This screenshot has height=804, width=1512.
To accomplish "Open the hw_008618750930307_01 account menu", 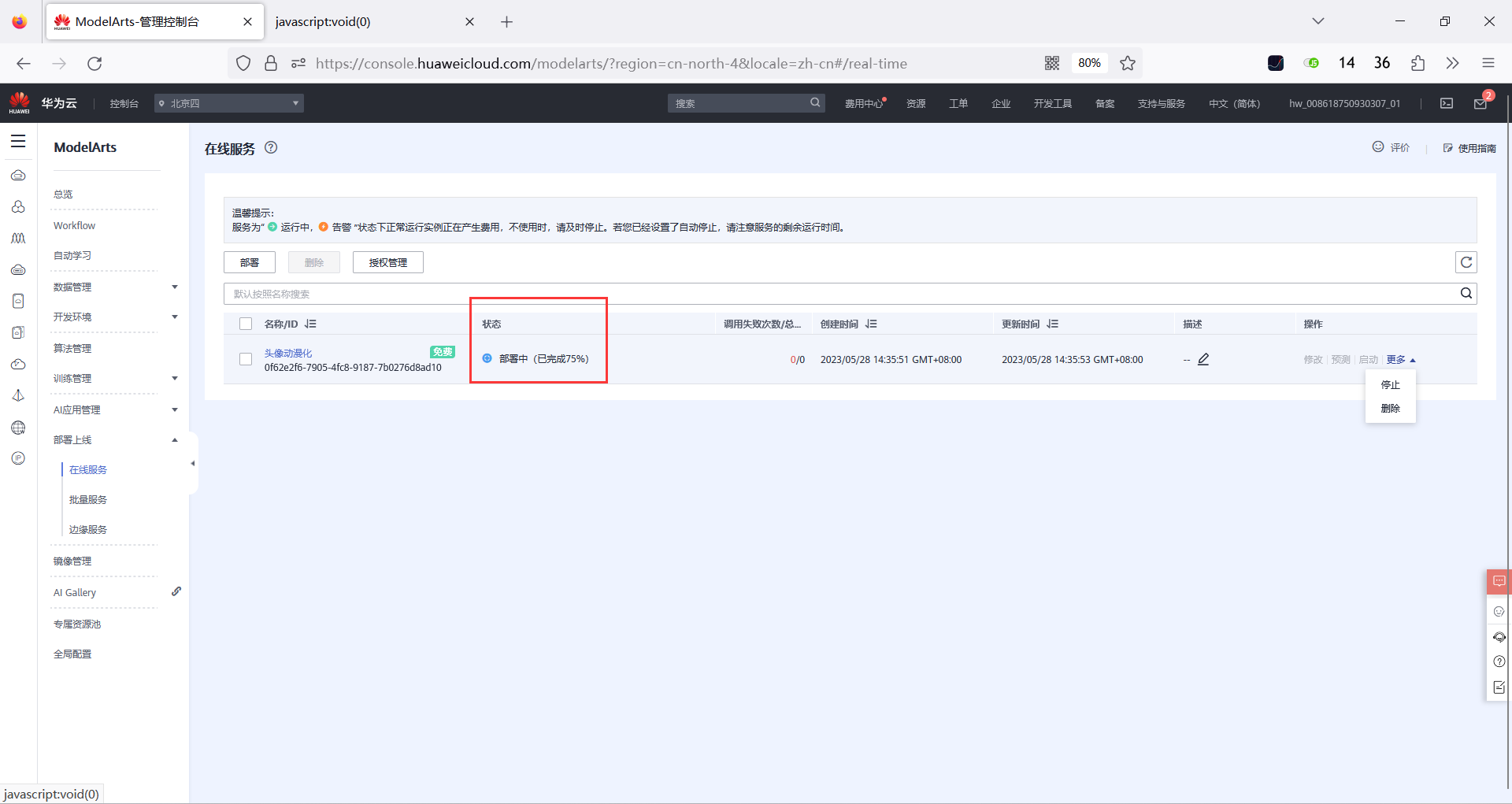I will (1344, 103).
